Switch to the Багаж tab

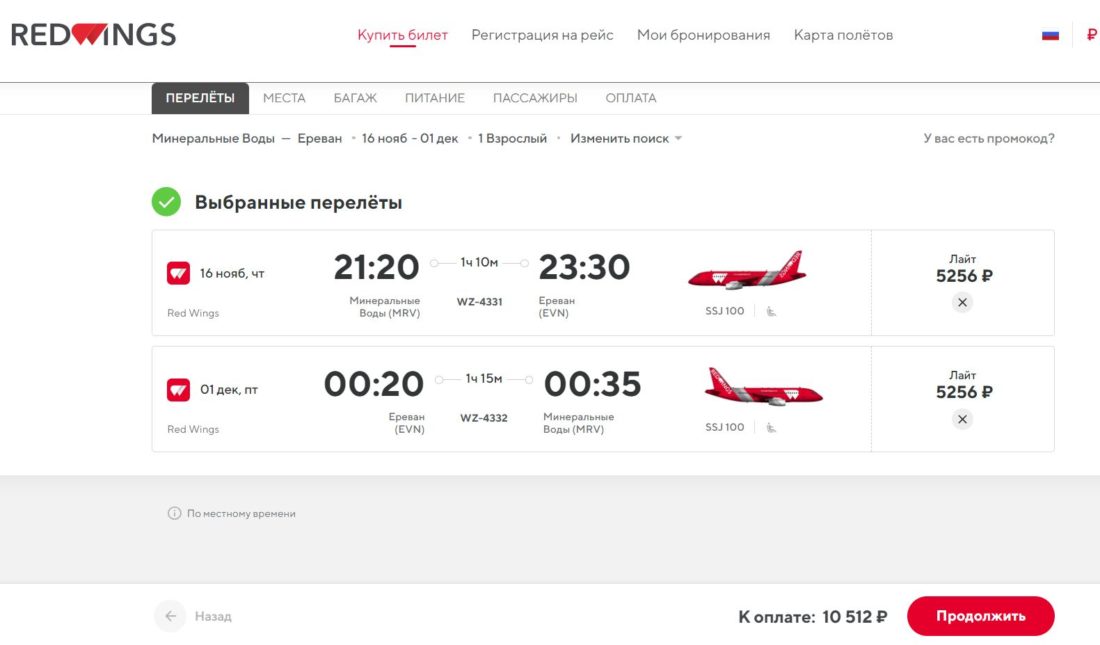[355, 98]
